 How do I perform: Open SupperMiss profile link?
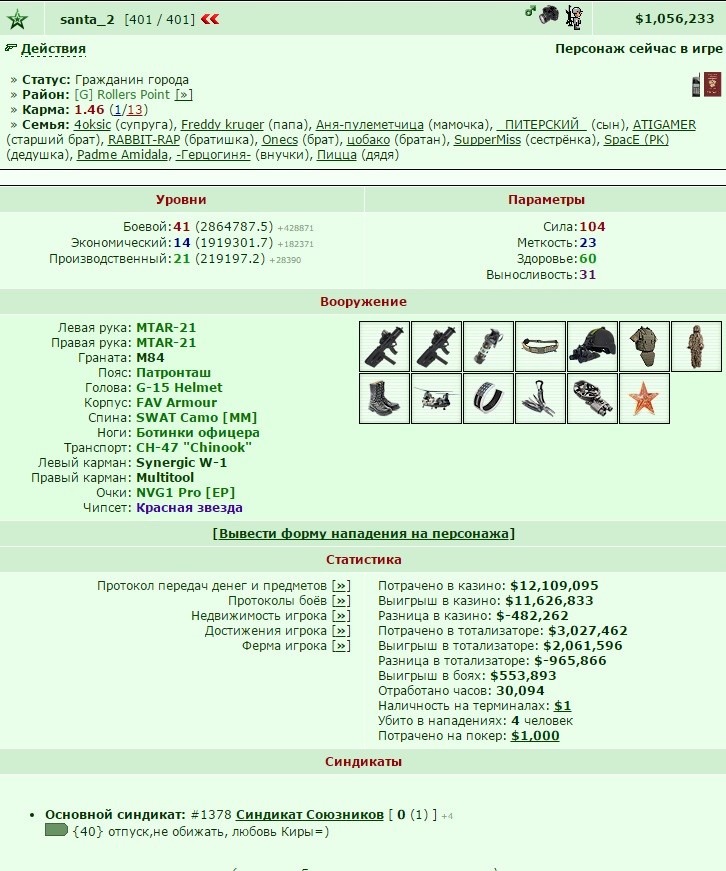487,139
